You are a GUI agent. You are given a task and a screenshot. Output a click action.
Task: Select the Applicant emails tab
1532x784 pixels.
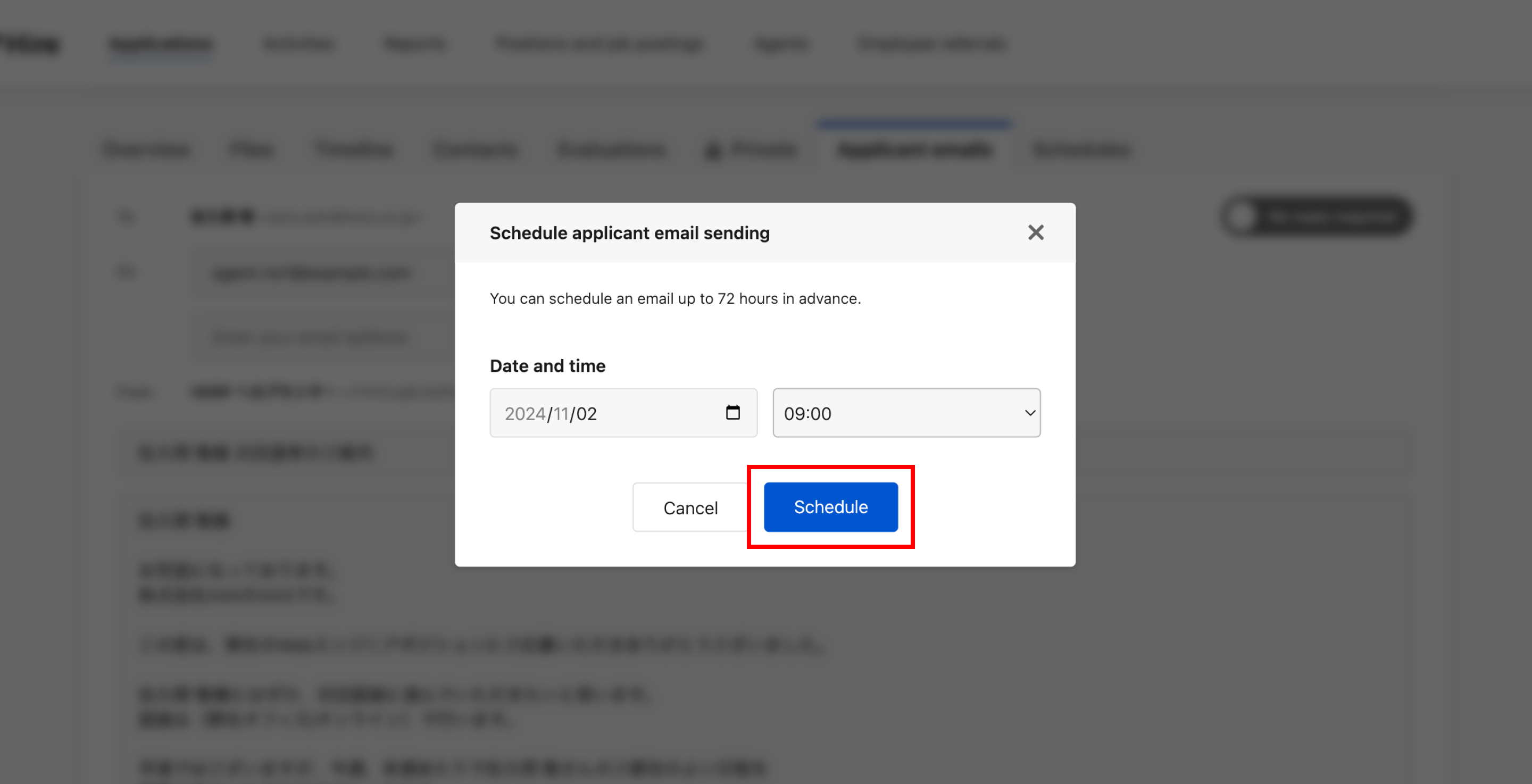click(915, 149)
